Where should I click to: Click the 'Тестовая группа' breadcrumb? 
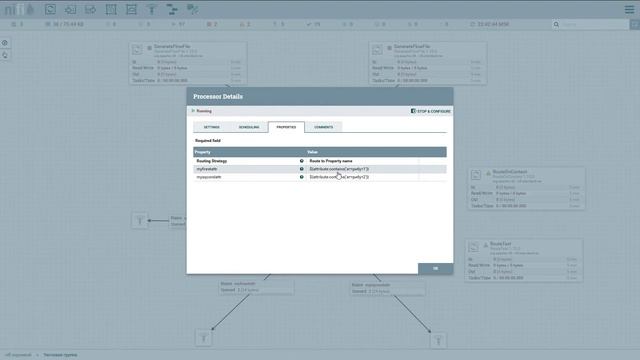click(x=60, y=355)
